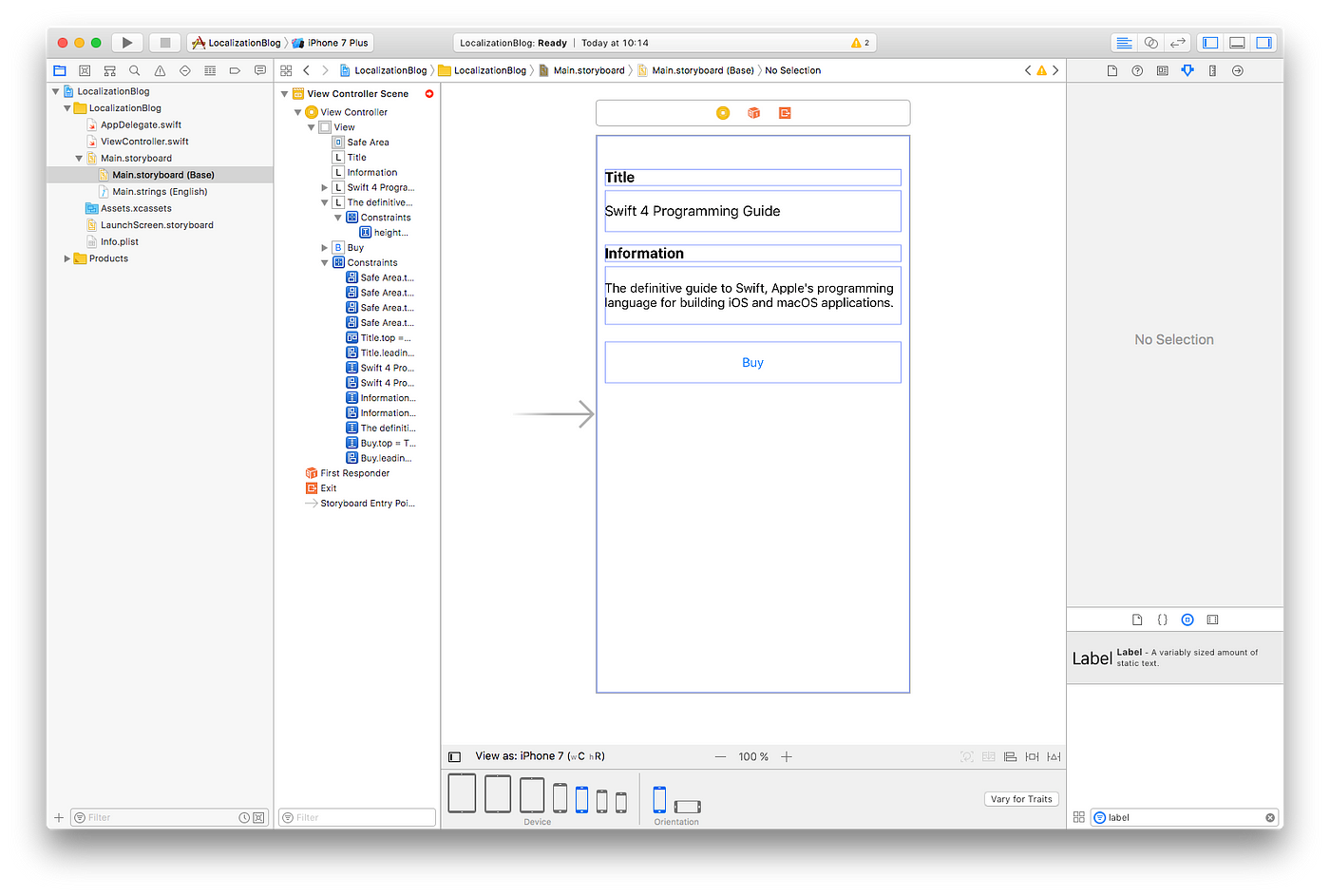Clear the library filter text
Viewport: 1330px width, 896px height.
click(1270, 818)
